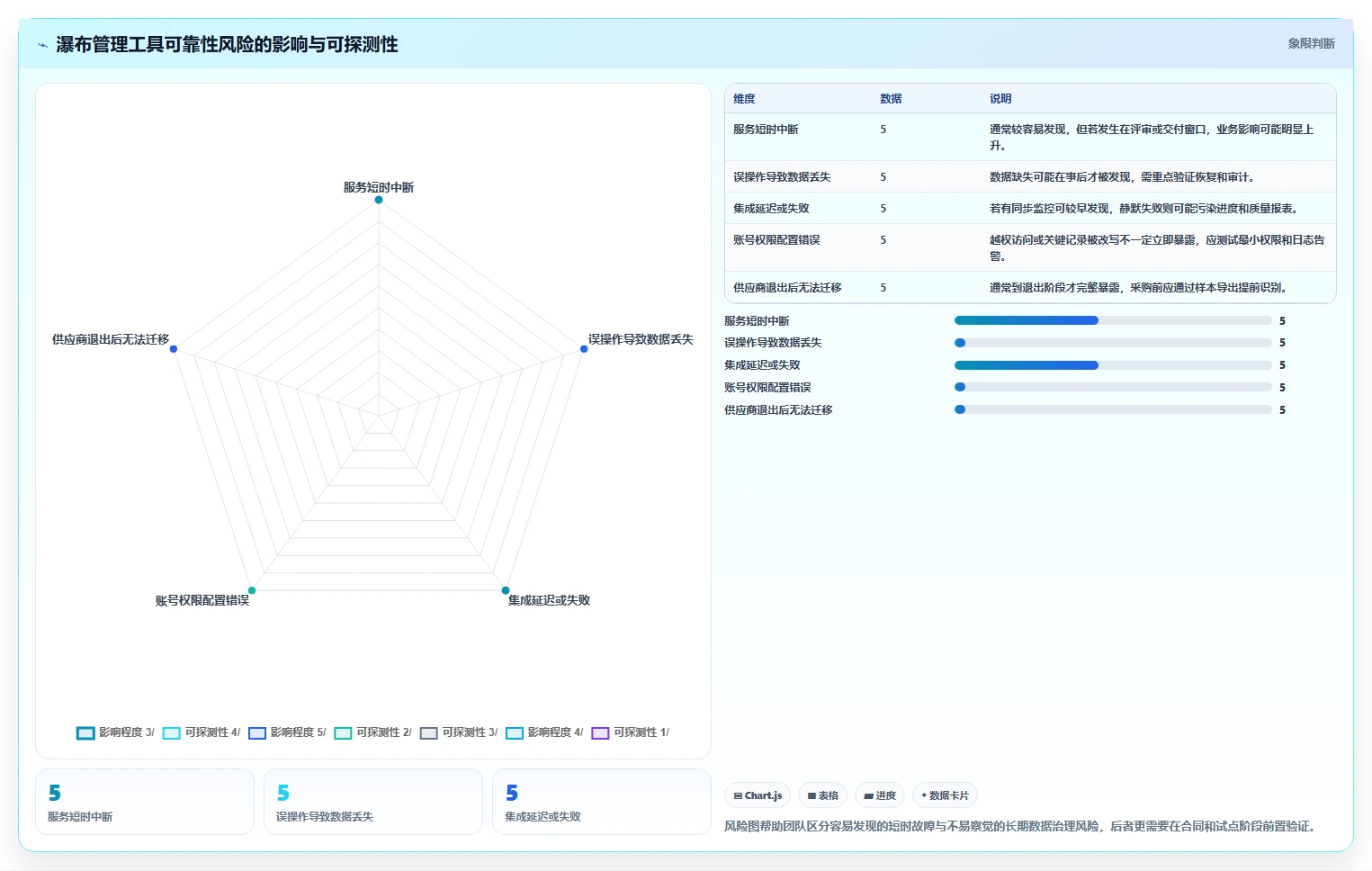Image resolution: width=1372 pixels, height=871 pixels.
Task: Click the 集成延迟或失败 radar data point
Action: coord(506,590)
